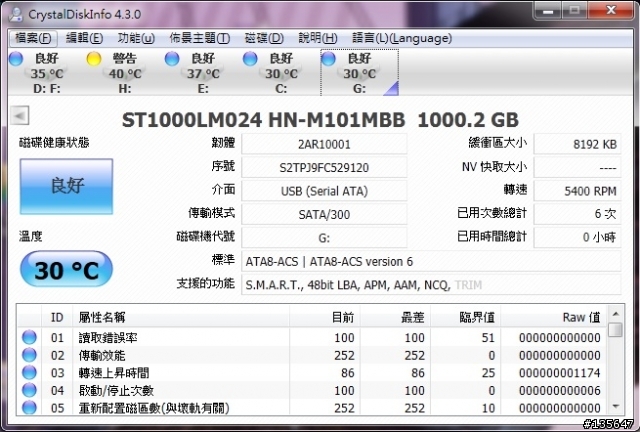Close the CrystalDiskInfo window
The image size is (640, 432).
pyautogui.click(x=611, y=10)
